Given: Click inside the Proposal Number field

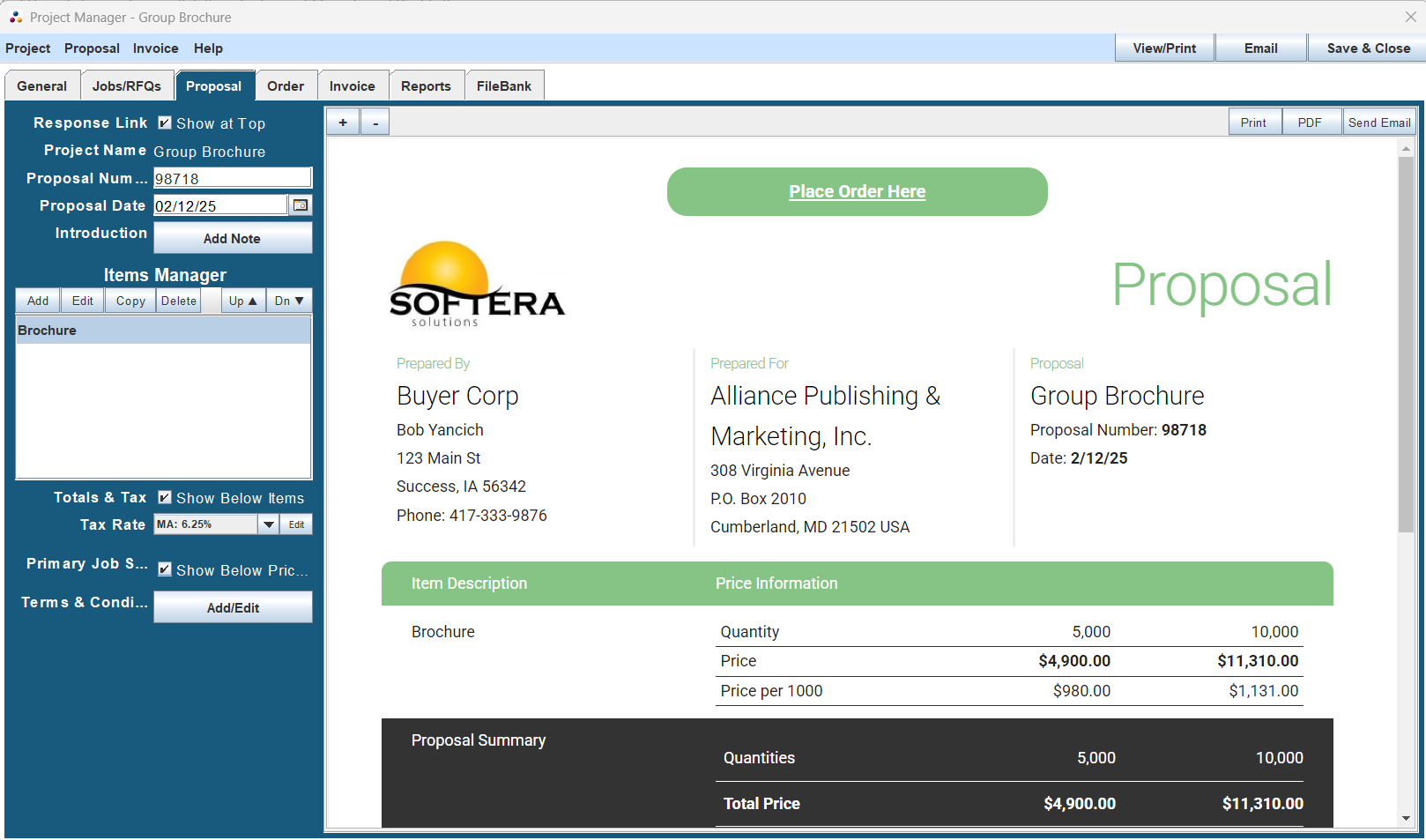Looking at the screenshot, I should tap(220, 177).
